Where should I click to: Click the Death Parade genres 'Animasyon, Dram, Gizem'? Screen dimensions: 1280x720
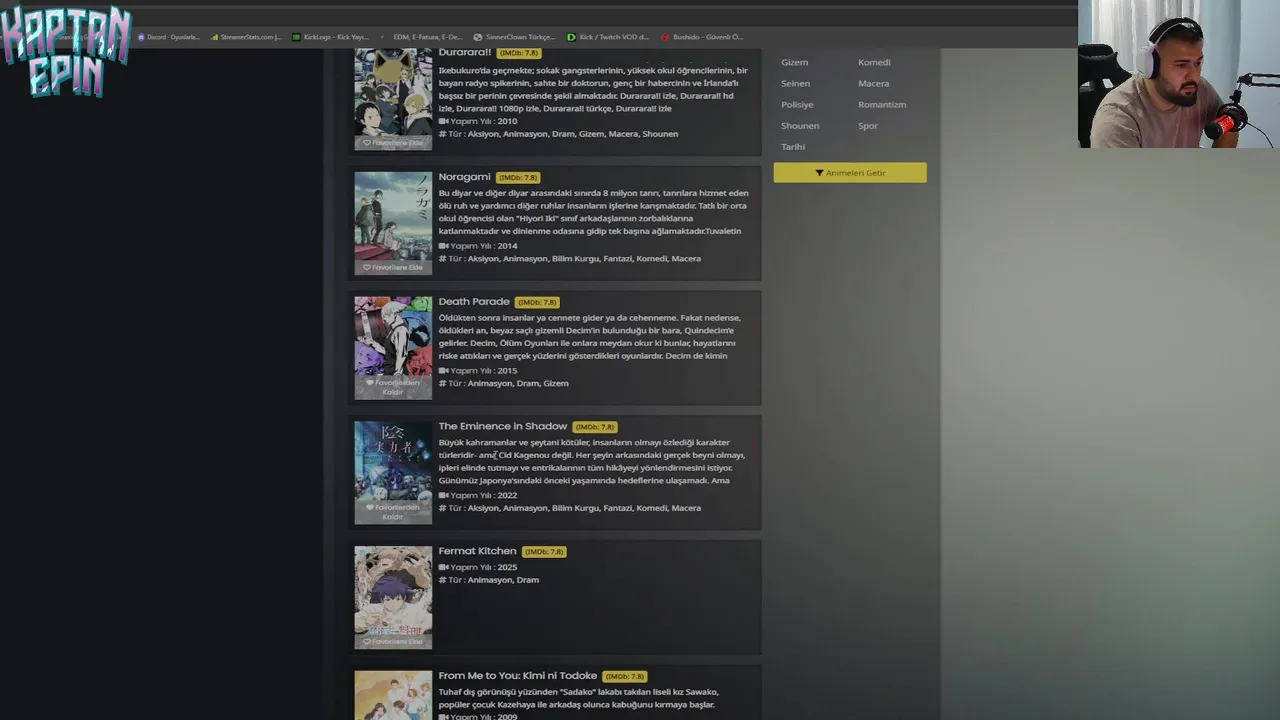click(x=518, y=383)
